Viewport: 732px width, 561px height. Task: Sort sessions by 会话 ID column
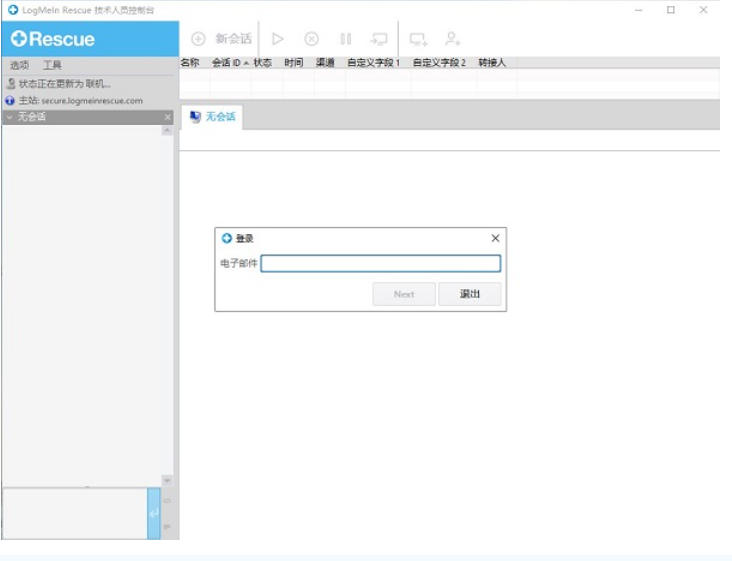[x=229, y=62]
